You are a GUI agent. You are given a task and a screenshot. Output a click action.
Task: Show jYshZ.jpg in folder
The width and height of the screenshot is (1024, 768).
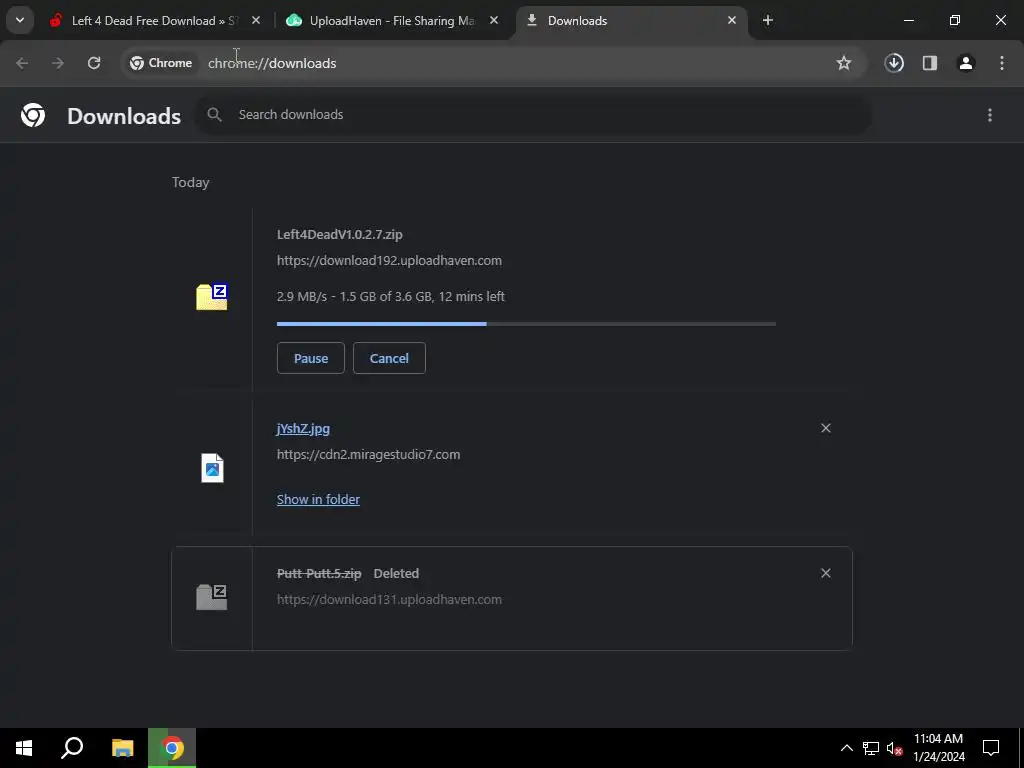318,499
